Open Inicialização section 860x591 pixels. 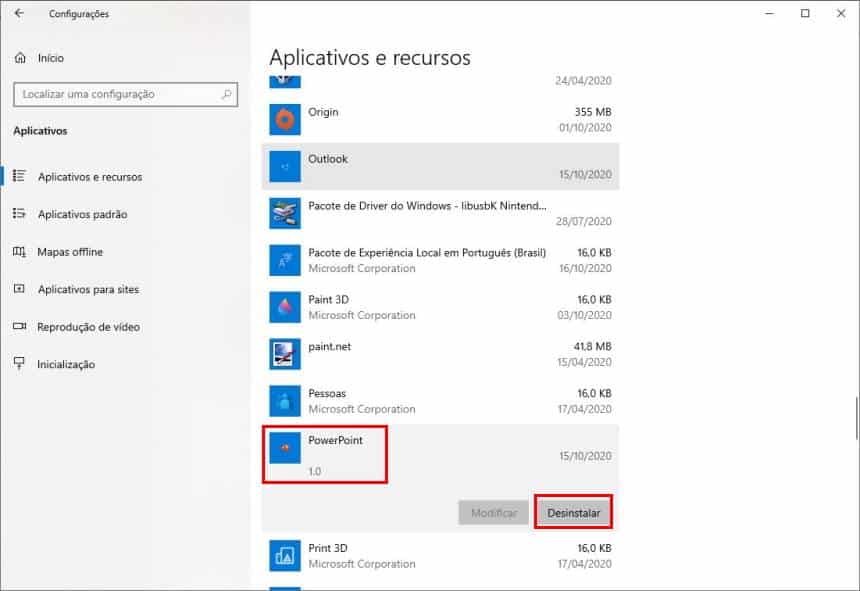(x=66, y=365)
